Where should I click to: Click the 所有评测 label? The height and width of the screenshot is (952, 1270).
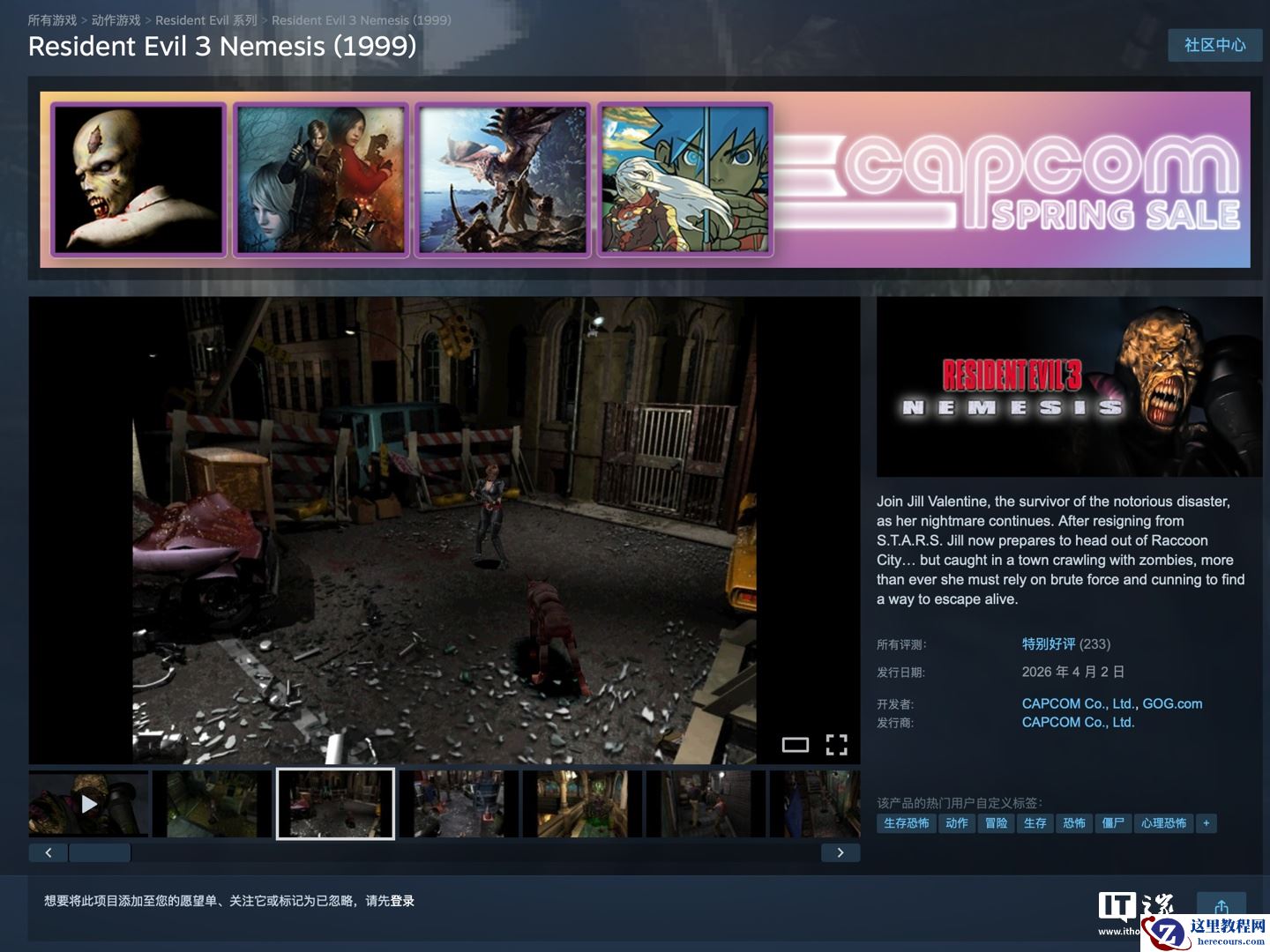pyautogui.click(x=901, y=645)
